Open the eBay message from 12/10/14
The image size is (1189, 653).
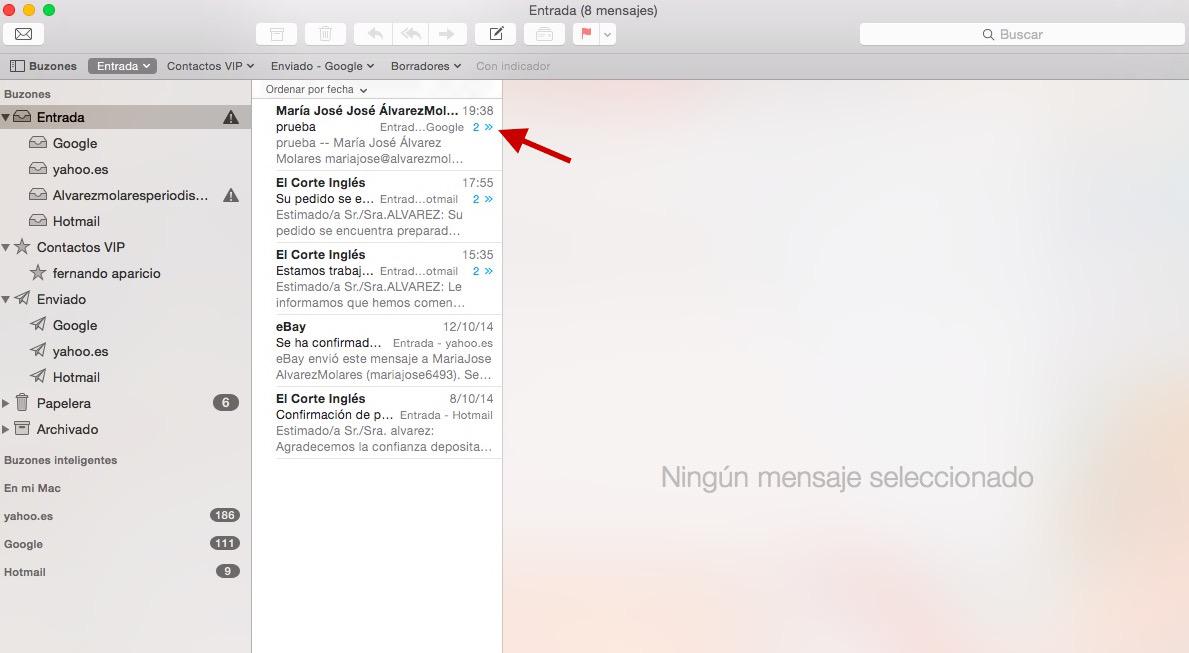(384, 350)
